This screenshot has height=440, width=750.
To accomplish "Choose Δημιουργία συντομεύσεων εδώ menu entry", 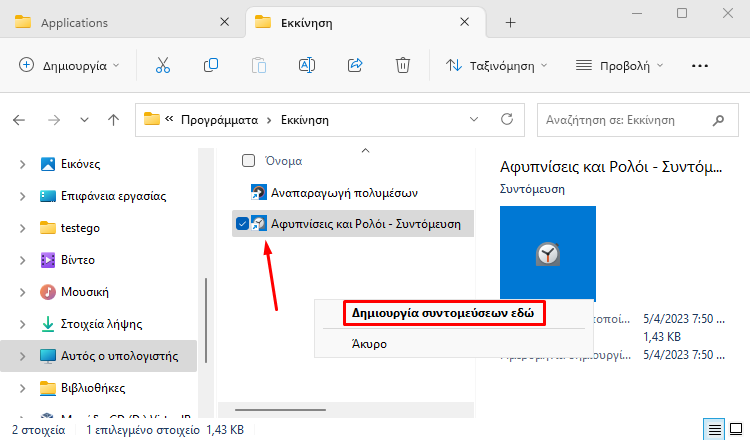I will 443,313.
